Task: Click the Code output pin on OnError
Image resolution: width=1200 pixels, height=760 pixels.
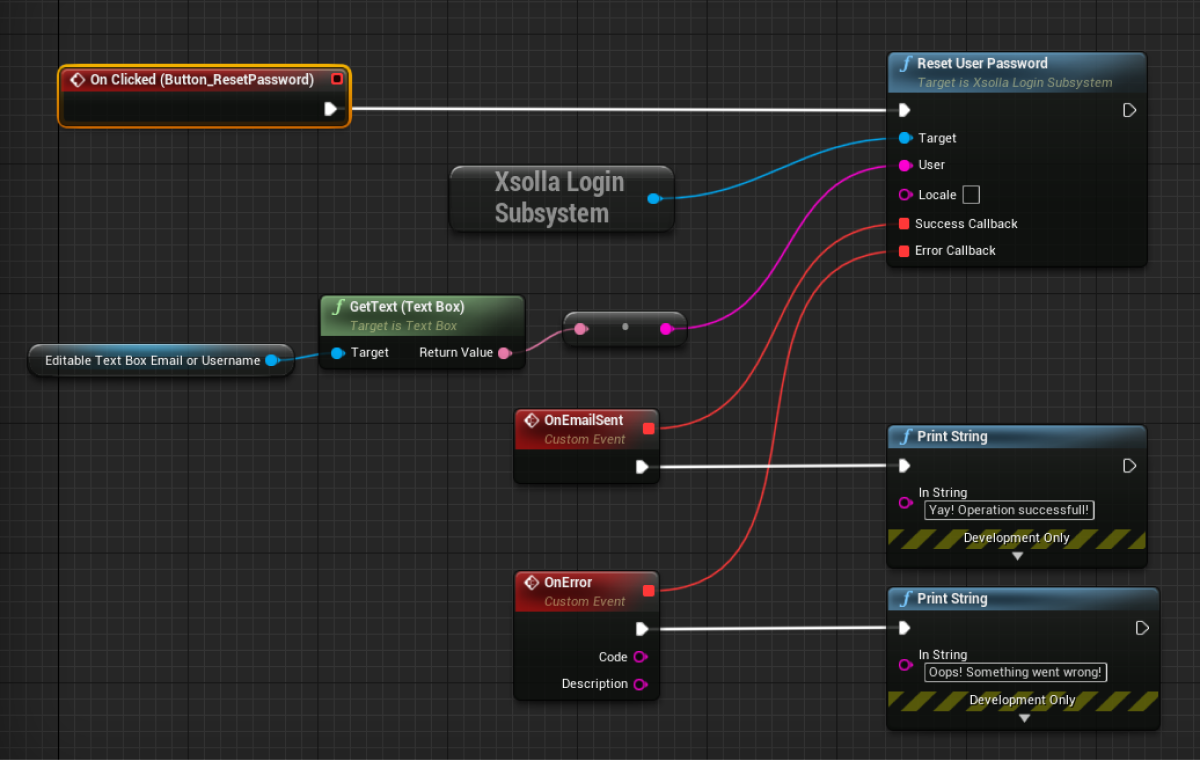Action: [640, 657]
